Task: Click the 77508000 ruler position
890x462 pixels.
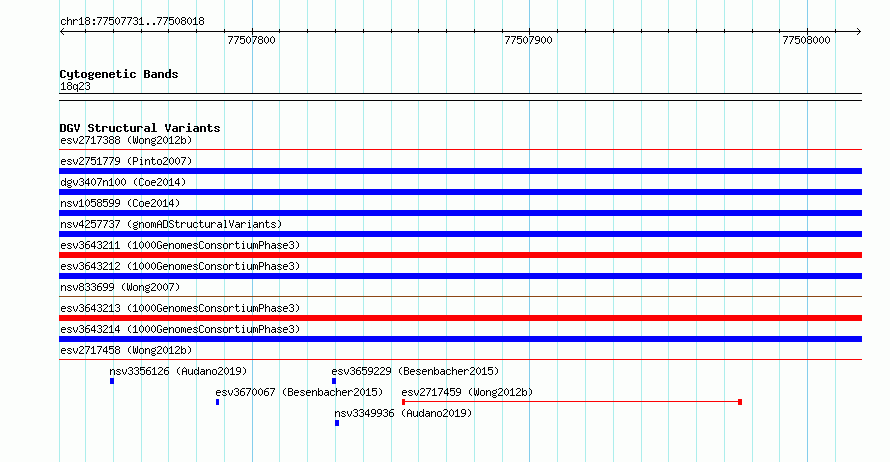Action: [x=806, y=40]
